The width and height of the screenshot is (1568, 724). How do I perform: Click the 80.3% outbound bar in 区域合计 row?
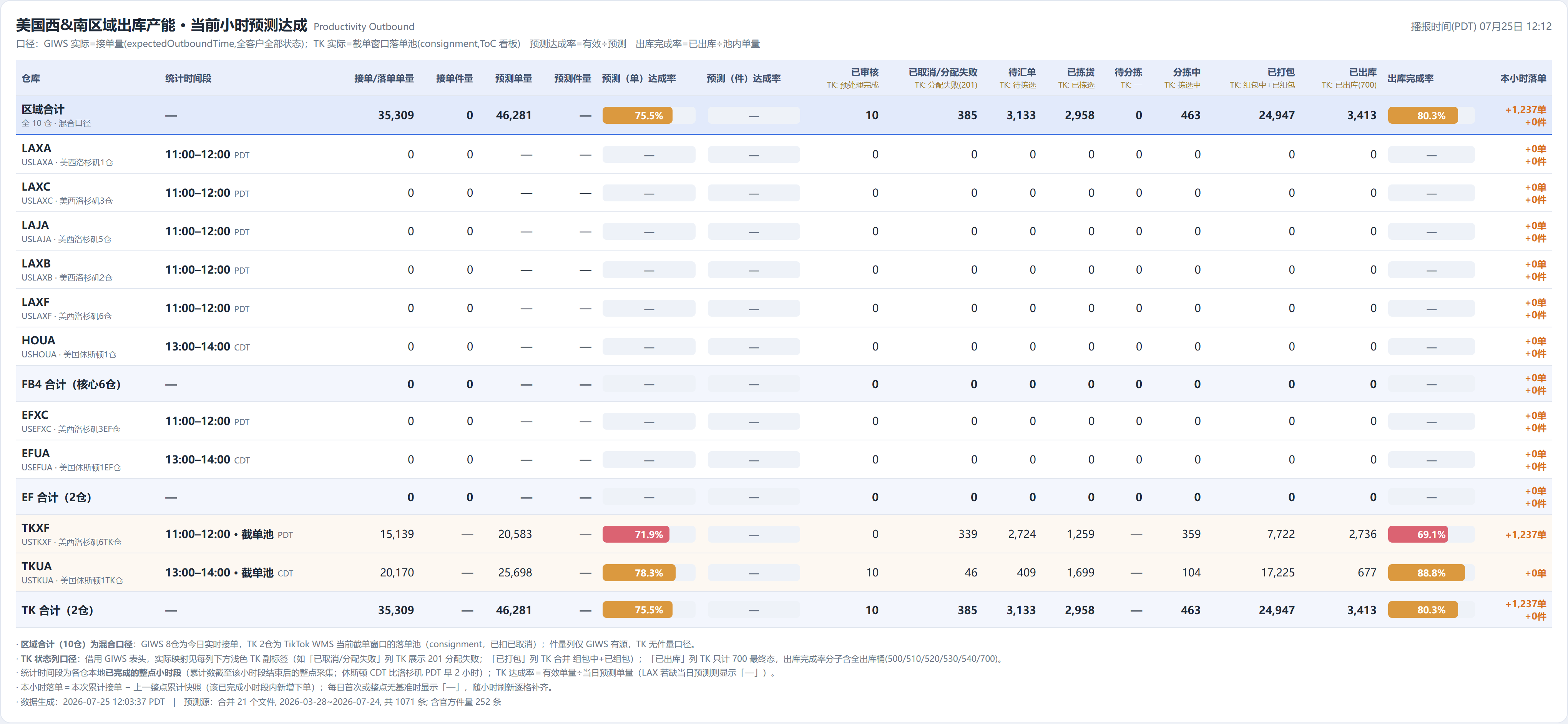point(1422,116)
